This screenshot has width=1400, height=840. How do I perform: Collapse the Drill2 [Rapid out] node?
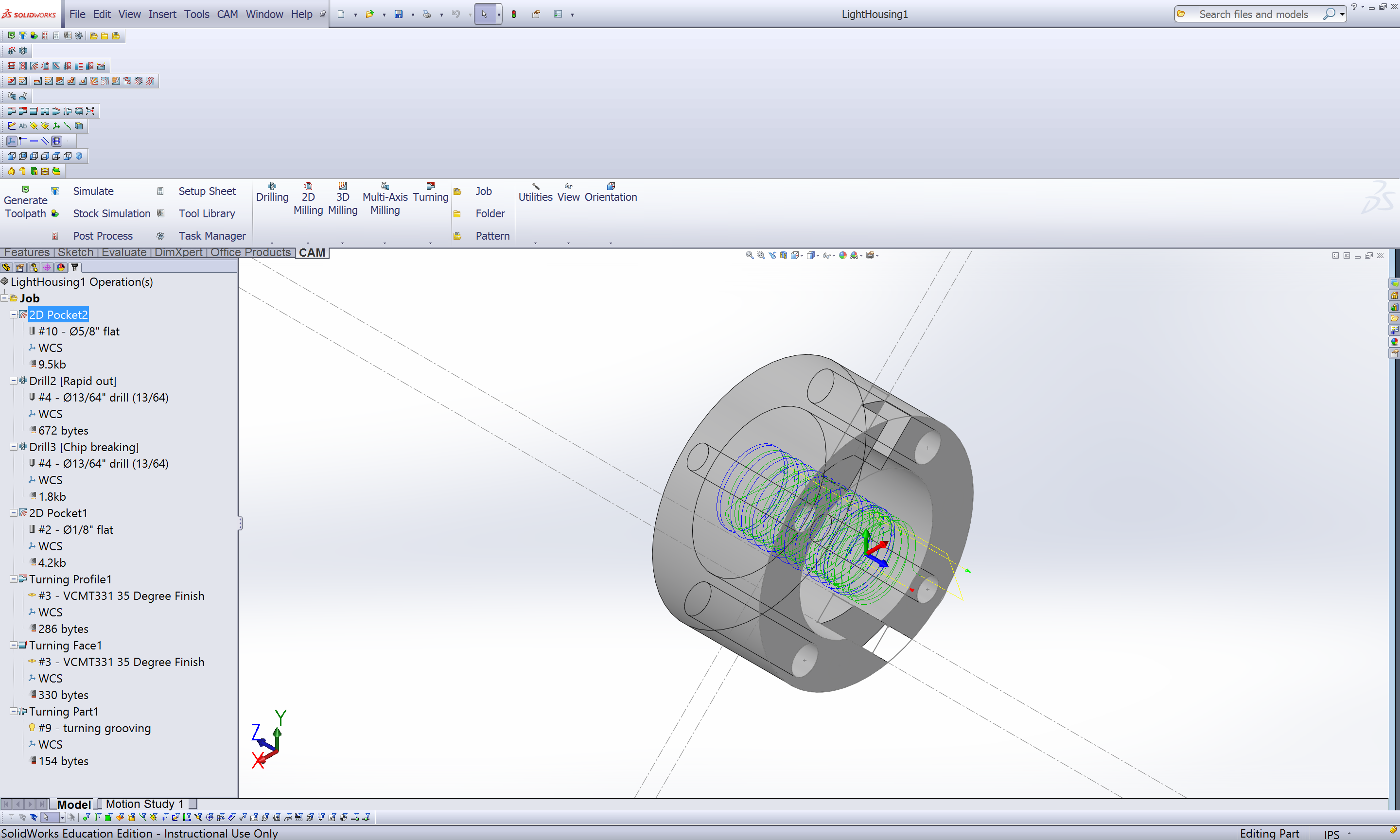coord(13,380)
